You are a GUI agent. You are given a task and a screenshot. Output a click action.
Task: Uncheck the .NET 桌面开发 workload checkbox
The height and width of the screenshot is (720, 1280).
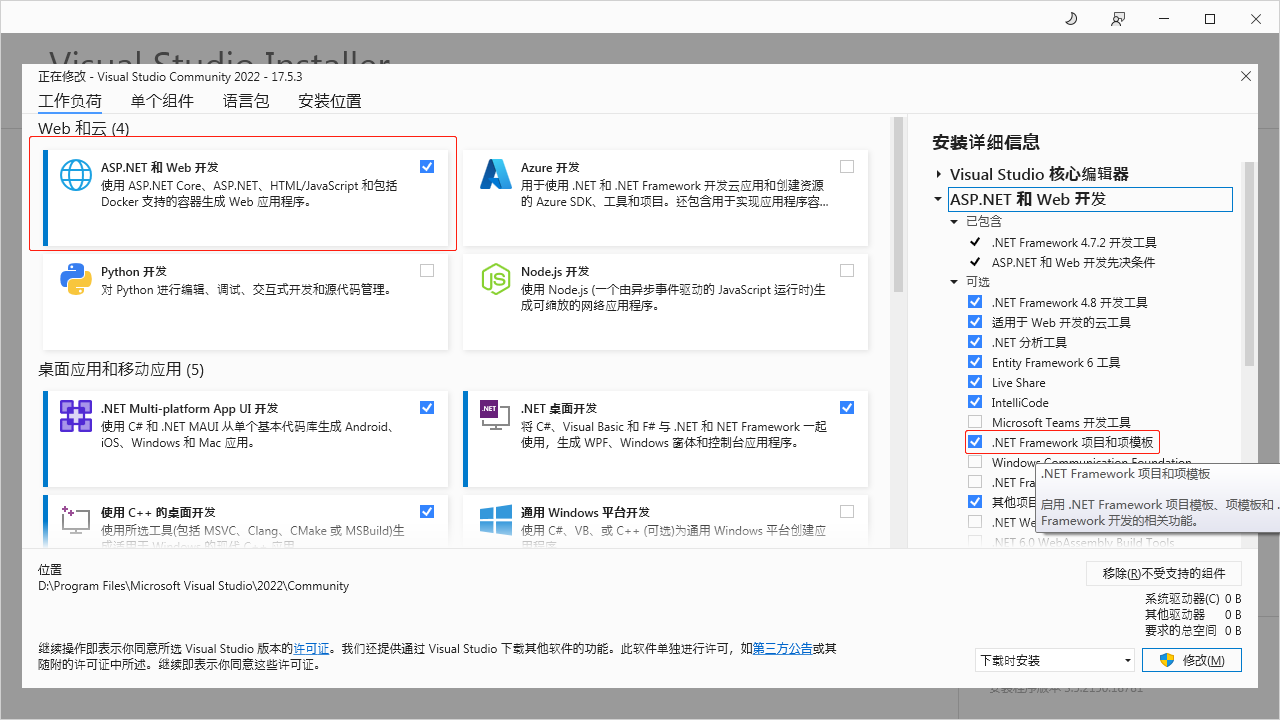(x=847, y=407)
